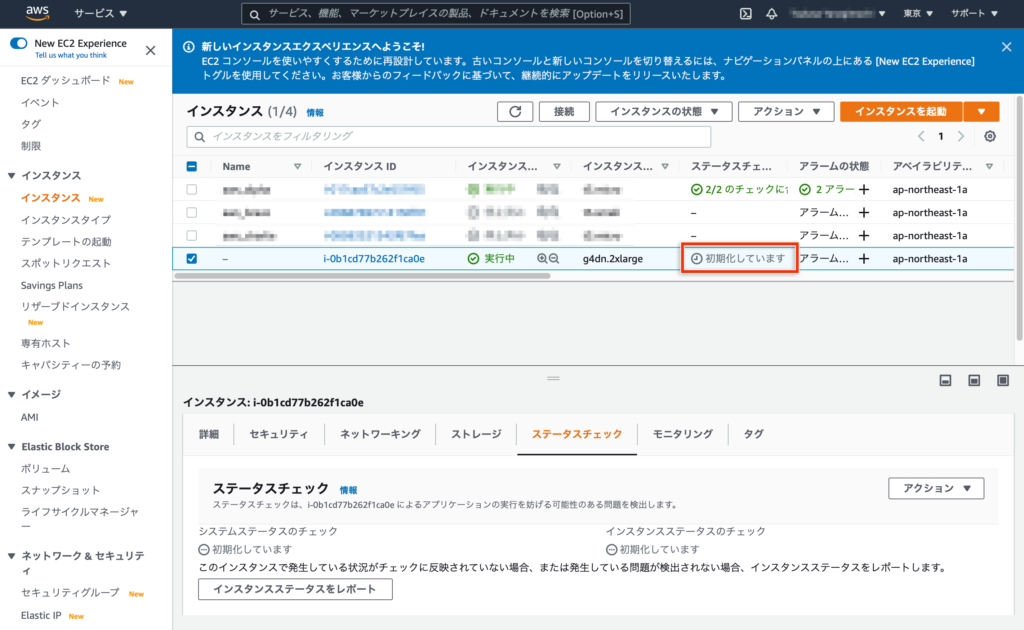This screenshot has width=1024, height=630.
Task: Dismiss the new instance experience banner
Action: click(1006, 47)
